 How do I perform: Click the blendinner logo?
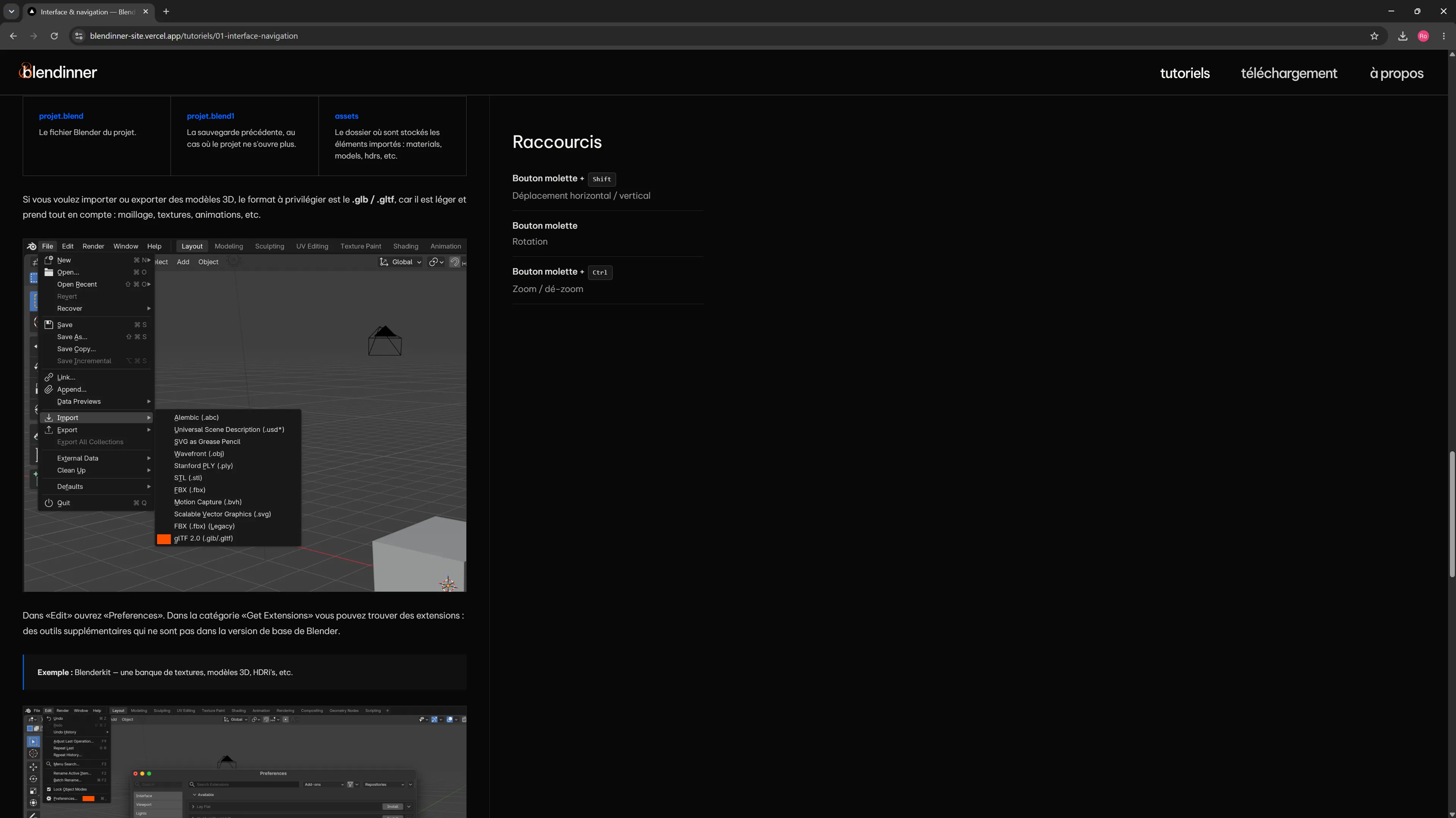click(x=58, y=72)
